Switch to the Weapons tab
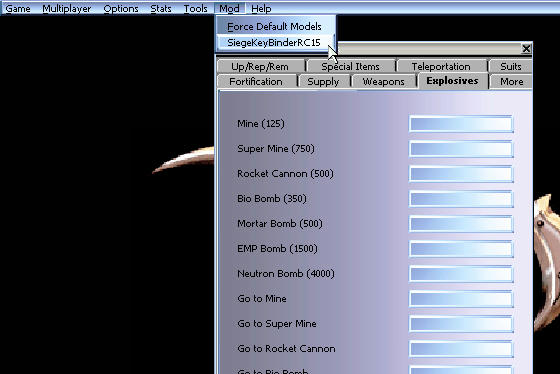560x374 pixels. click(x=384, y=81)
